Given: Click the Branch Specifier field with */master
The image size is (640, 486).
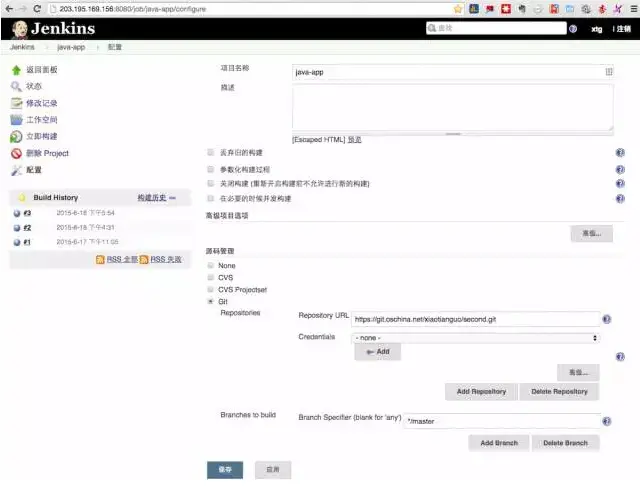Looking at the screenshot, I should [502, 421].
